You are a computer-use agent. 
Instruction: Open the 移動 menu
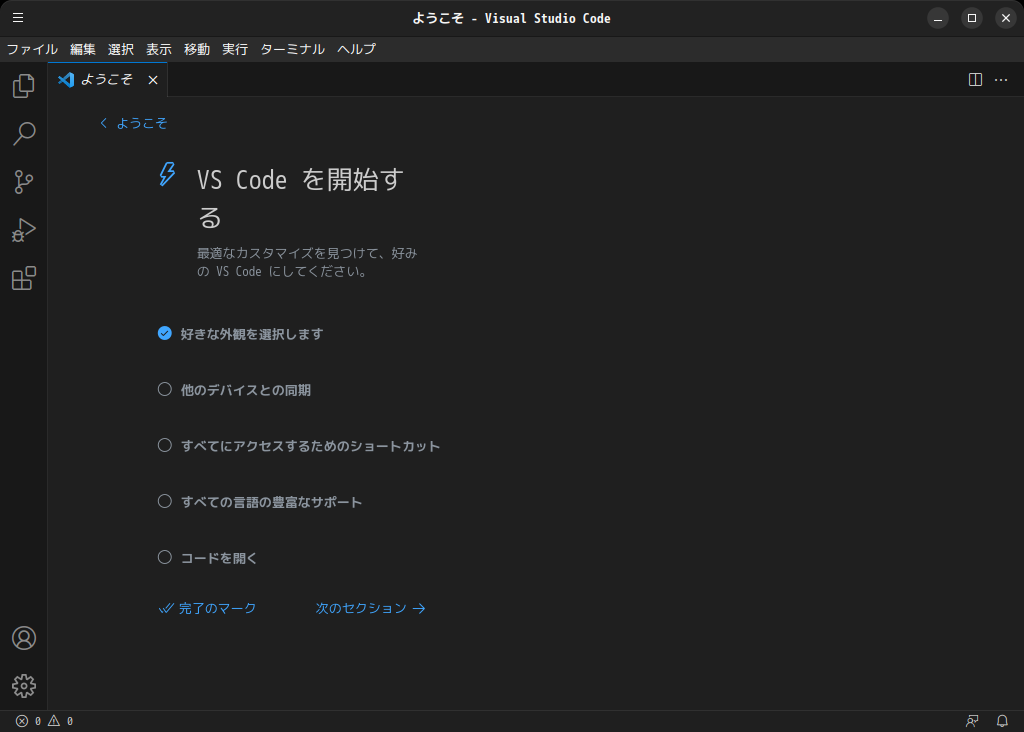[197, 49]
